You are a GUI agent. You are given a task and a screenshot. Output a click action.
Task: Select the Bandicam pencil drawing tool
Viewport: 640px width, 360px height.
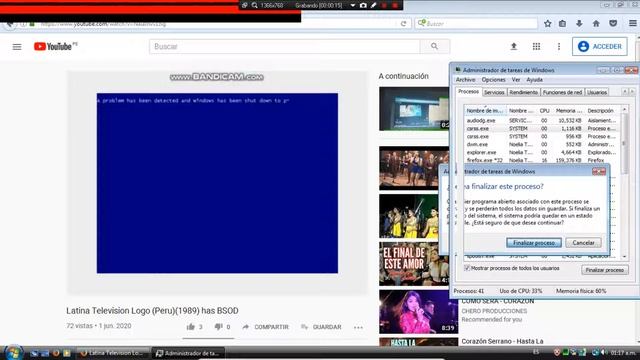pos(373,5)
